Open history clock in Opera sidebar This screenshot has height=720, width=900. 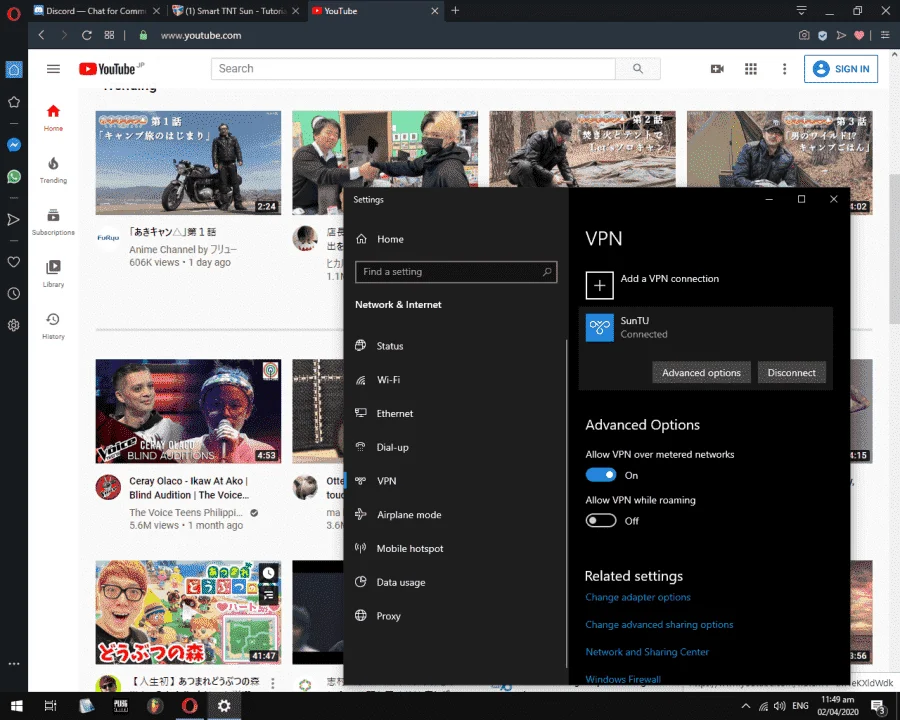(x=14, y=293)
